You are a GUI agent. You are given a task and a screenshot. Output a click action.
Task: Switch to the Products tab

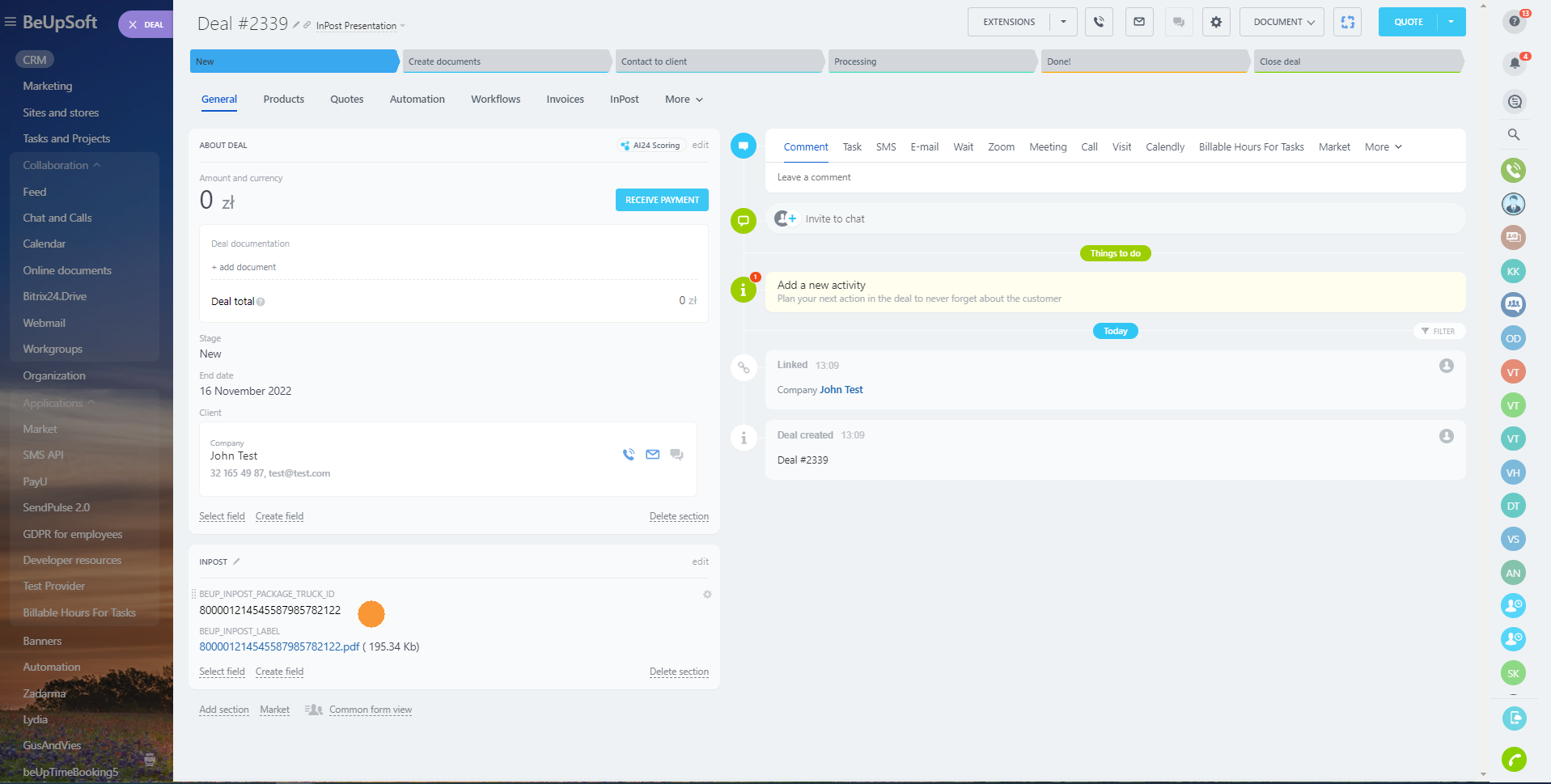click(283, 100)
